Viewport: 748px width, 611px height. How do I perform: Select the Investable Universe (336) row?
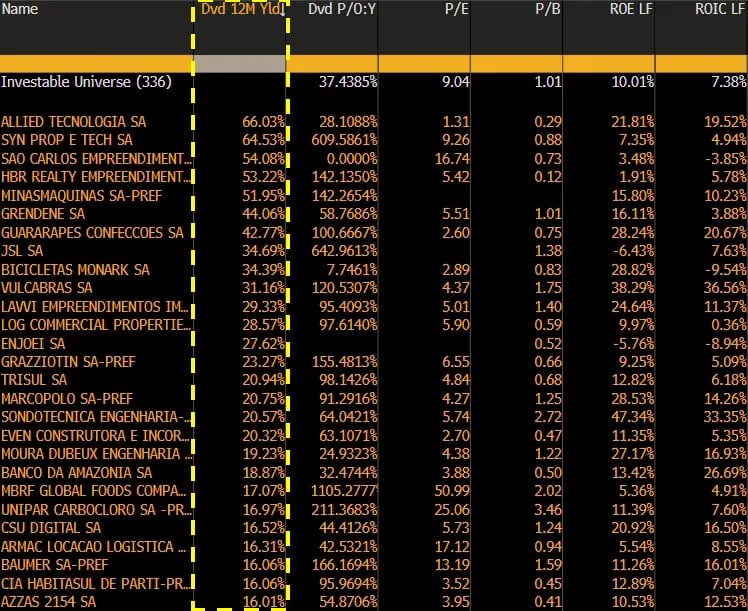374,82
